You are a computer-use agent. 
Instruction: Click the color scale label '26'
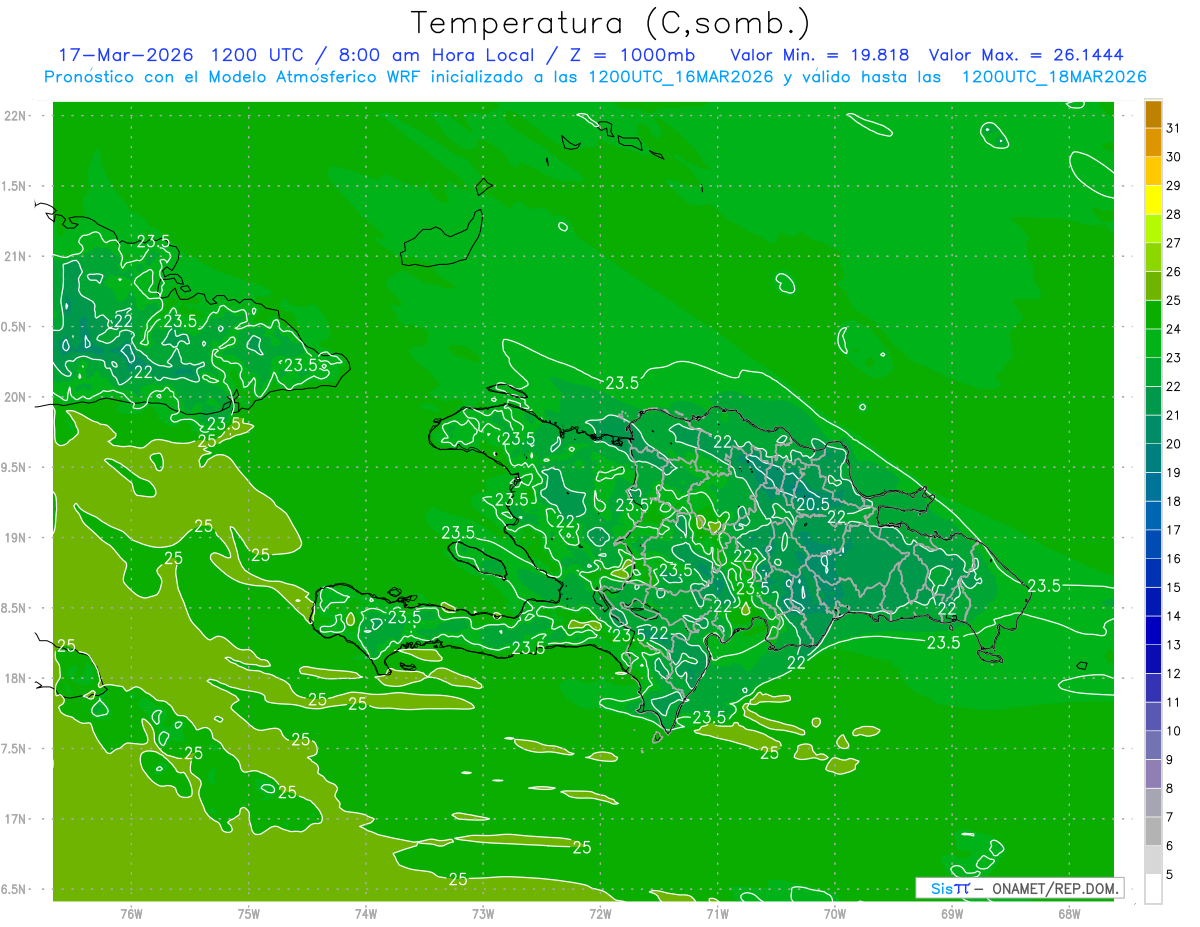pos(1174,271)
